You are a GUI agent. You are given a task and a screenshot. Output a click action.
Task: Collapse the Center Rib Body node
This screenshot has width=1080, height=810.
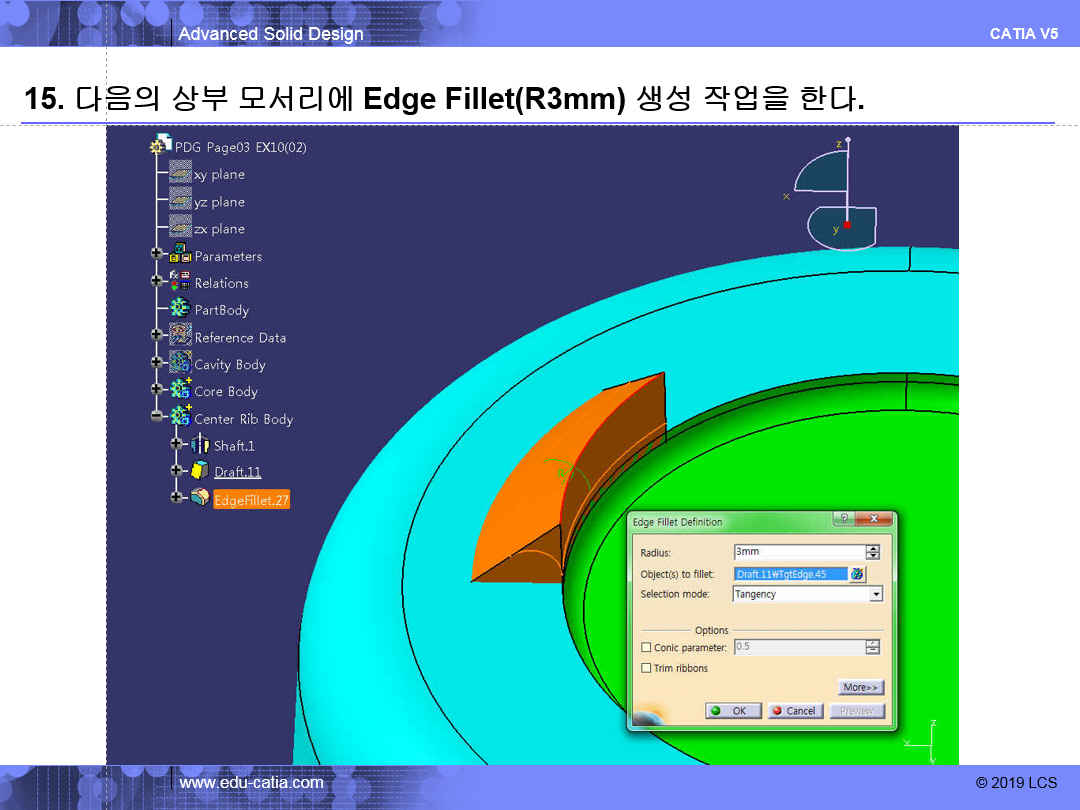coord(157,418)
